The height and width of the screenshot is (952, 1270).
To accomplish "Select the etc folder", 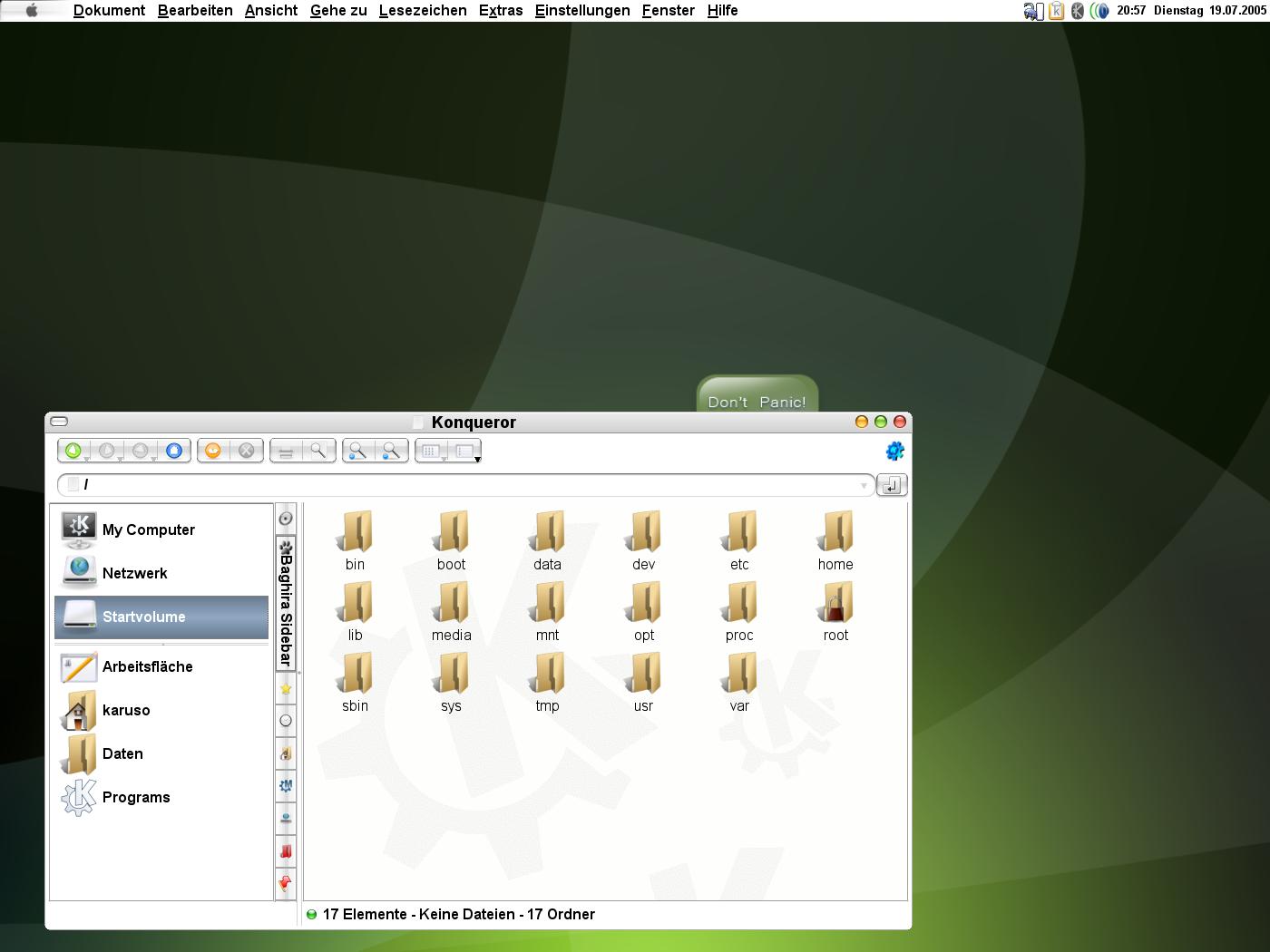I will (739, 540).
